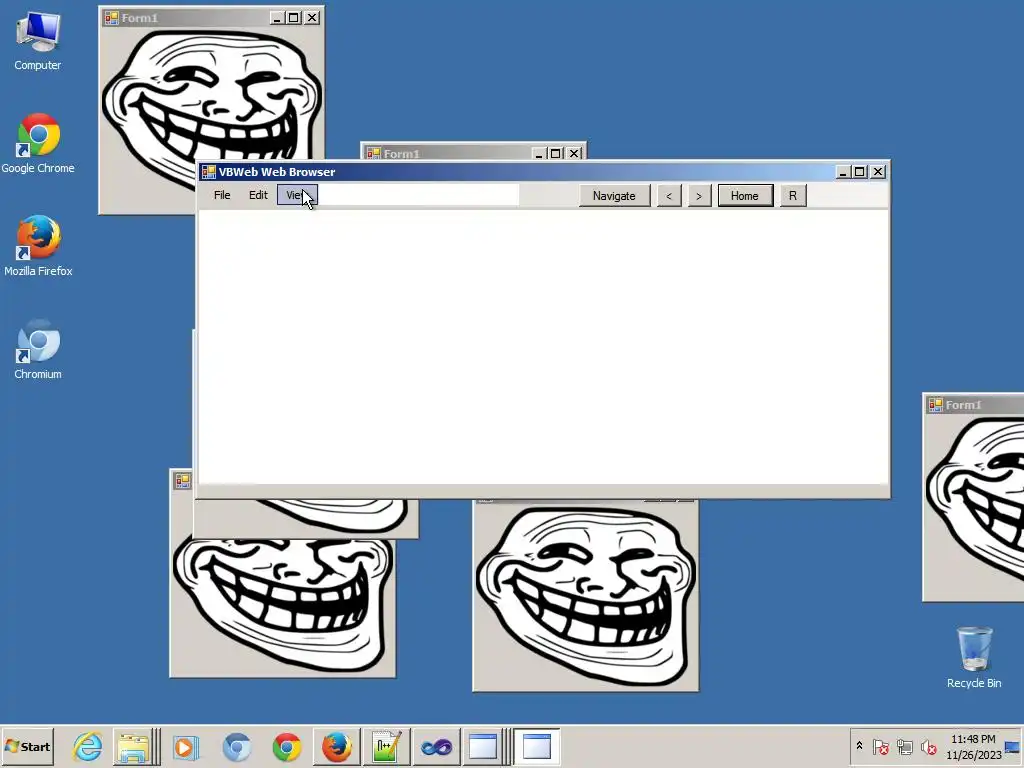Select the Chromium desktop shortcut
Screen dimensions: 1024x768
click(38, 349)
